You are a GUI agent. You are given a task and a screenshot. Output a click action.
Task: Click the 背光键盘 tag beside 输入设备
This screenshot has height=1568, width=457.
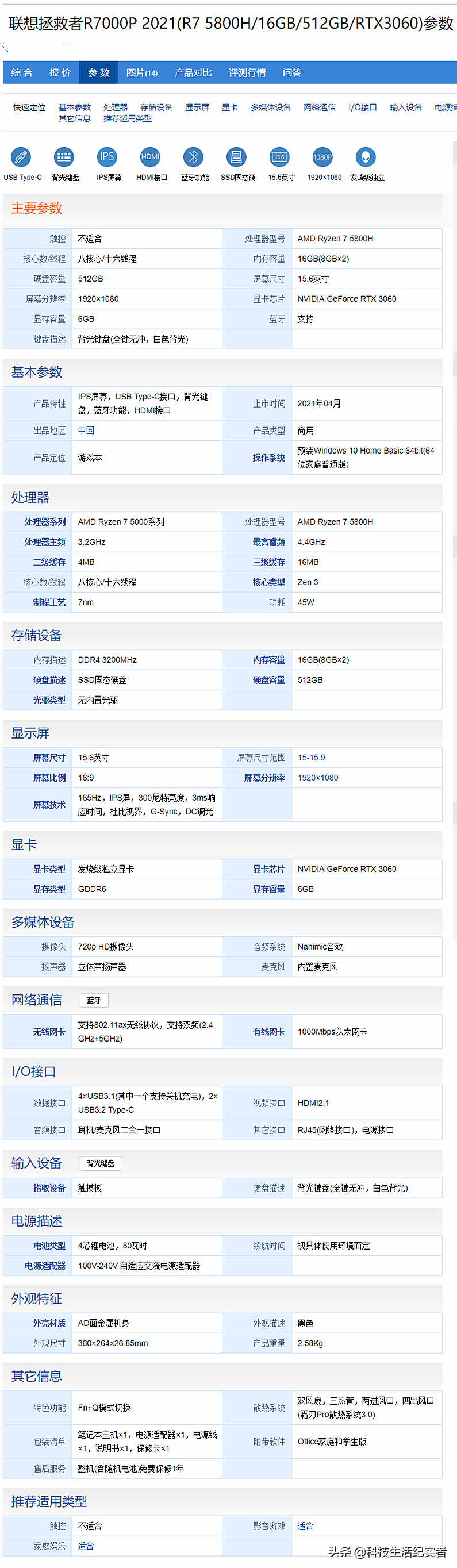coord(101,1163)
